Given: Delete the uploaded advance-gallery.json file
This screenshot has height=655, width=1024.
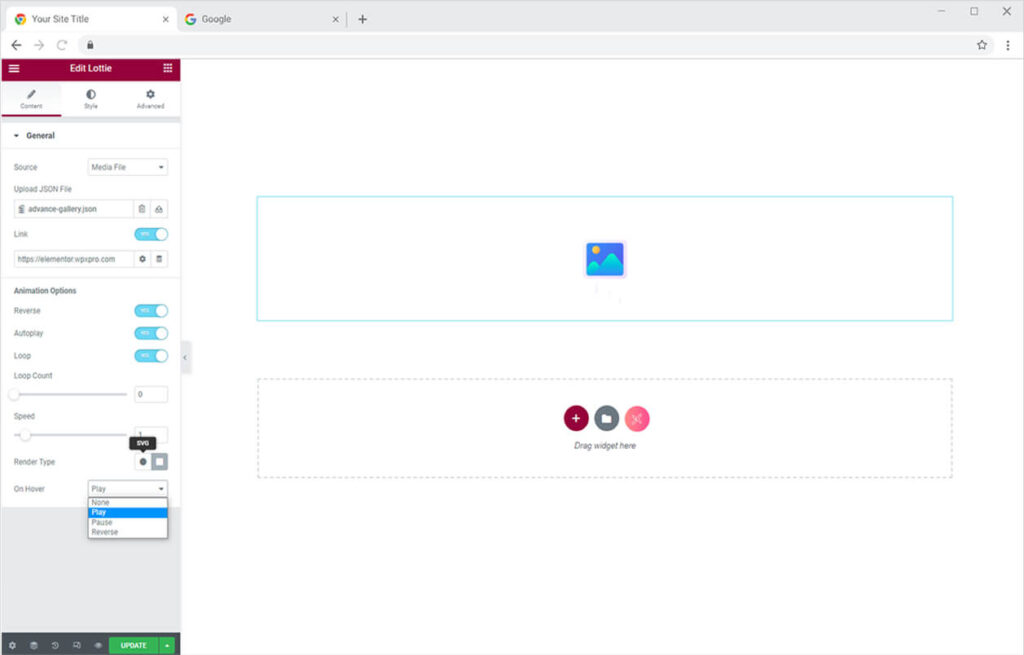Looking at the screenshot, I should coord(142,209).
